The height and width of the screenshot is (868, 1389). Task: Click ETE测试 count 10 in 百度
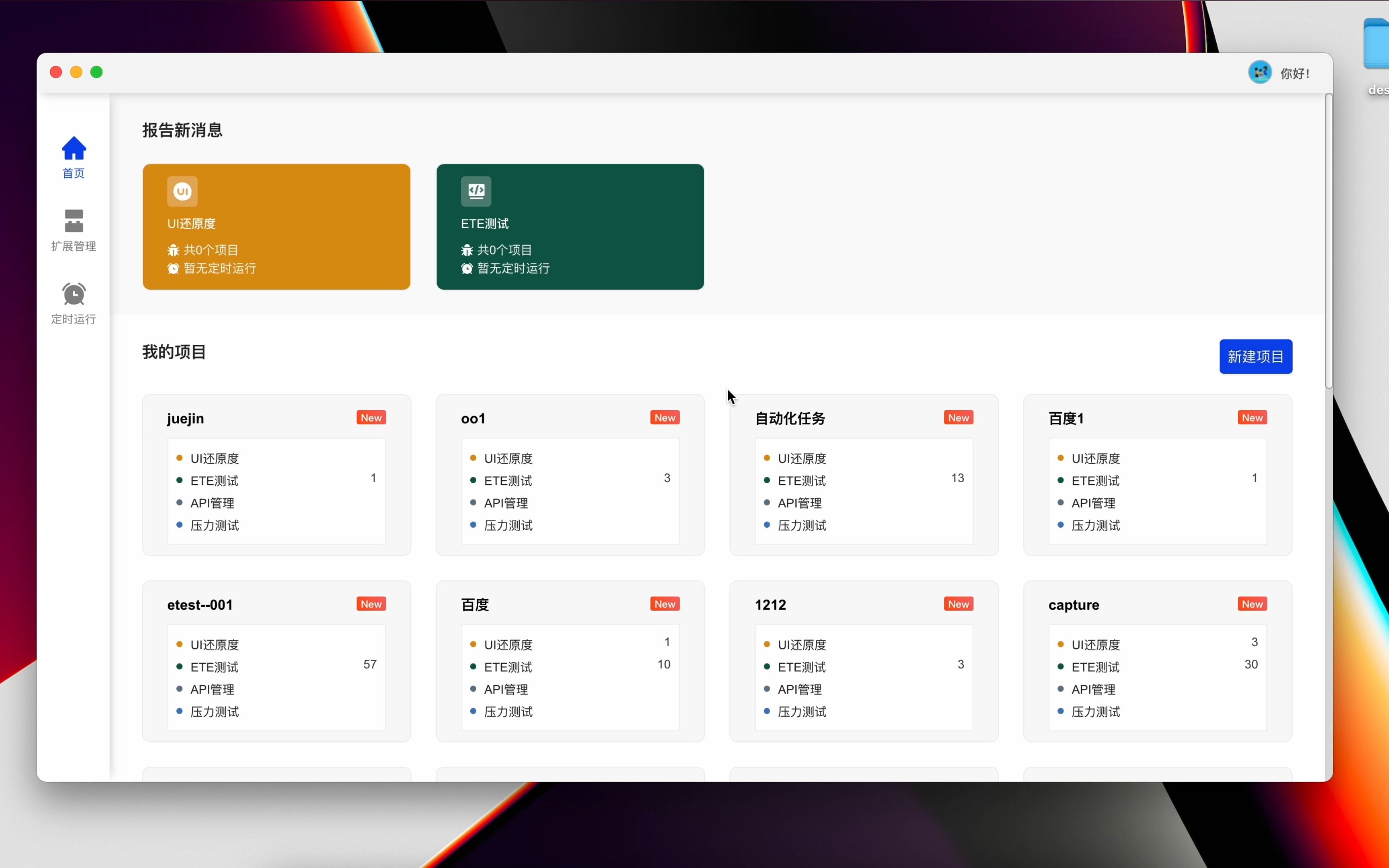click(x=664, y=664)
